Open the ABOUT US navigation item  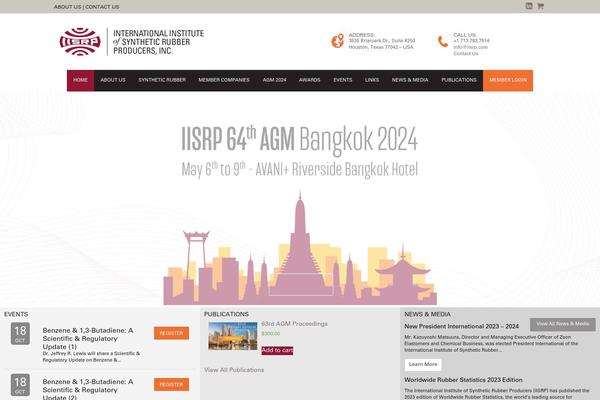pos(113,80)
